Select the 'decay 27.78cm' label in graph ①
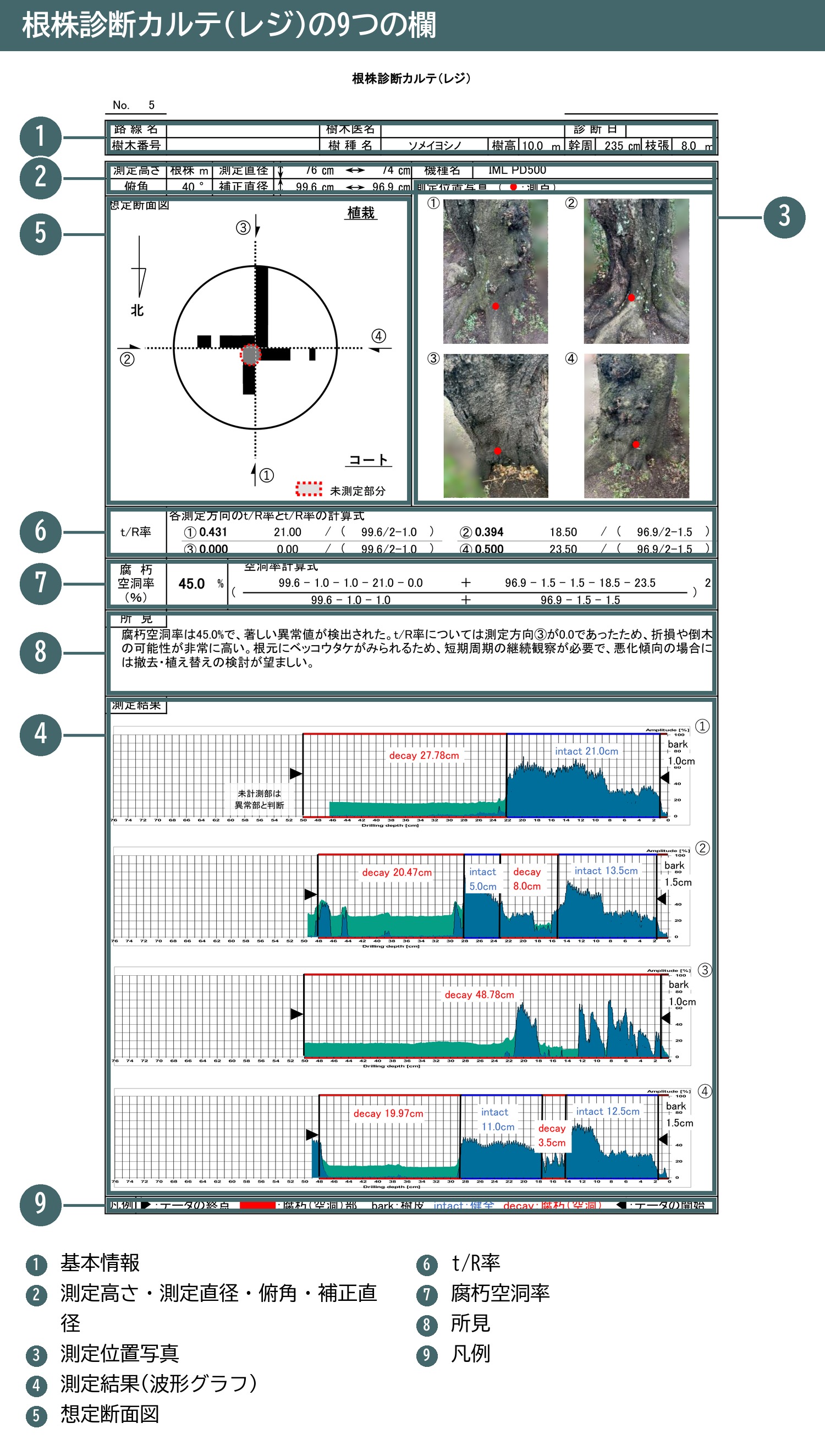This screenshot has width=825, height=1456. (424, 755)
